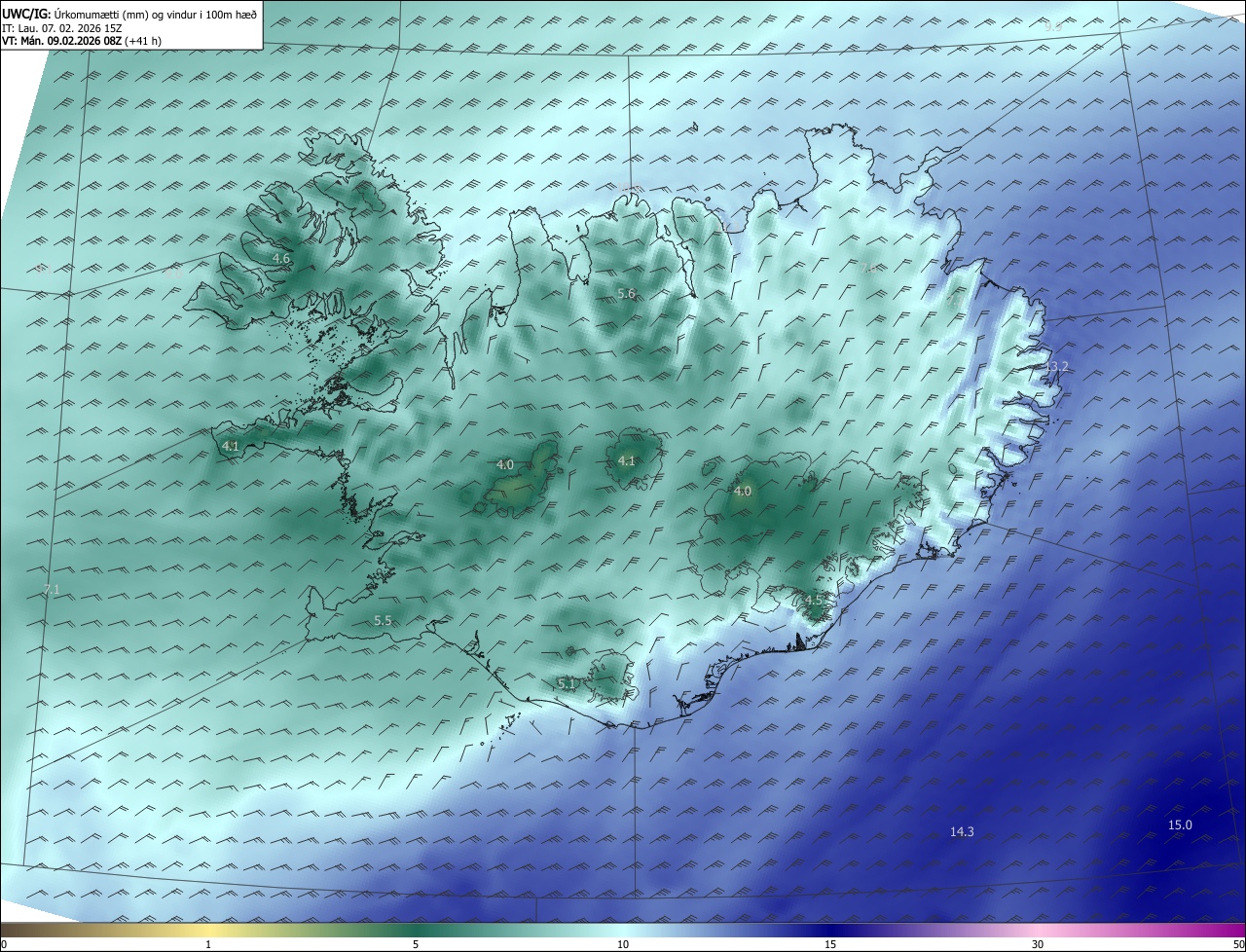Pick the yellow color above the 1 tick
This screenshot has width=1246, height=952.
pos(208,930)
